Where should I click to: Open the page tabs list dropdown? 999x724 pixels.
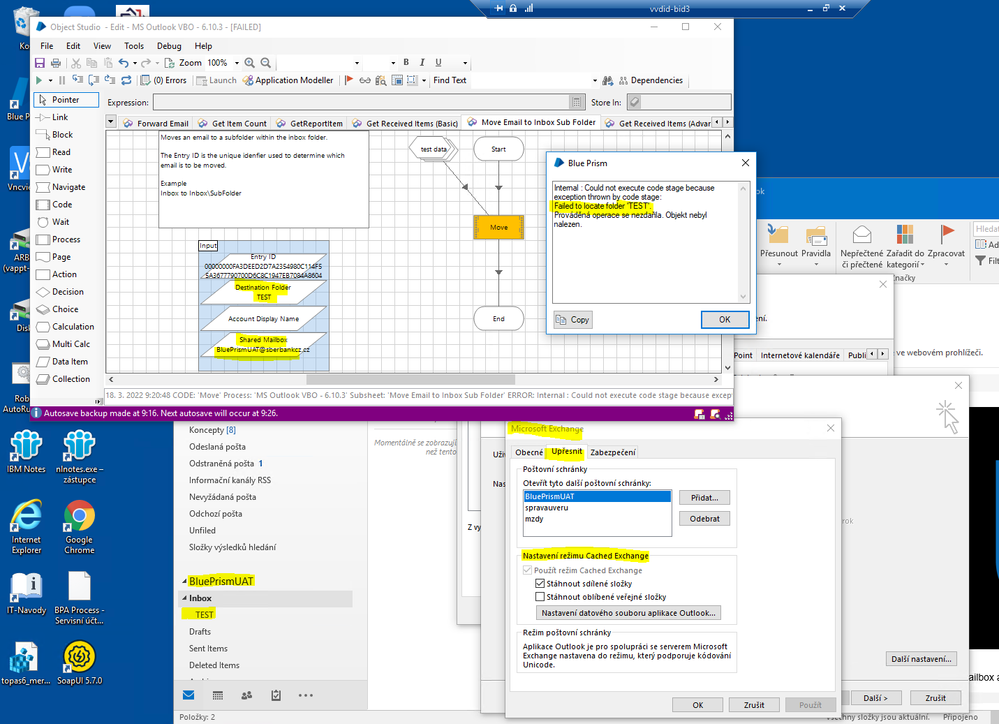click(x=111, y=123)
